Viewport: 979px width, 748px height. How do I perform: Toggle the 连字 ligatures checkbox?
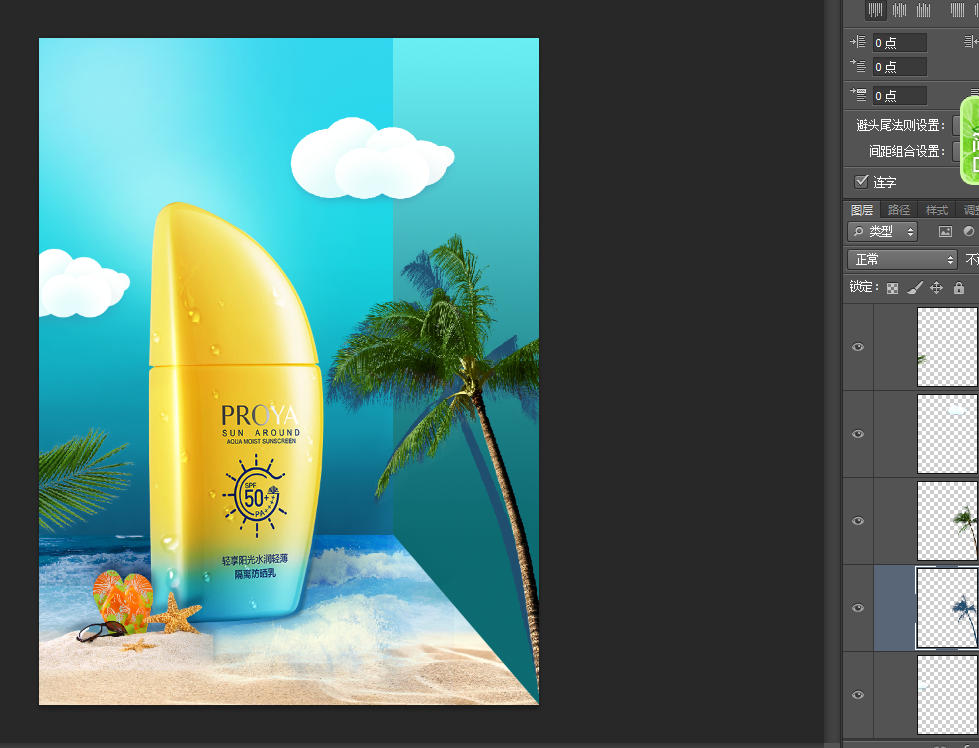pyautogui.click(x=862, y=182)
